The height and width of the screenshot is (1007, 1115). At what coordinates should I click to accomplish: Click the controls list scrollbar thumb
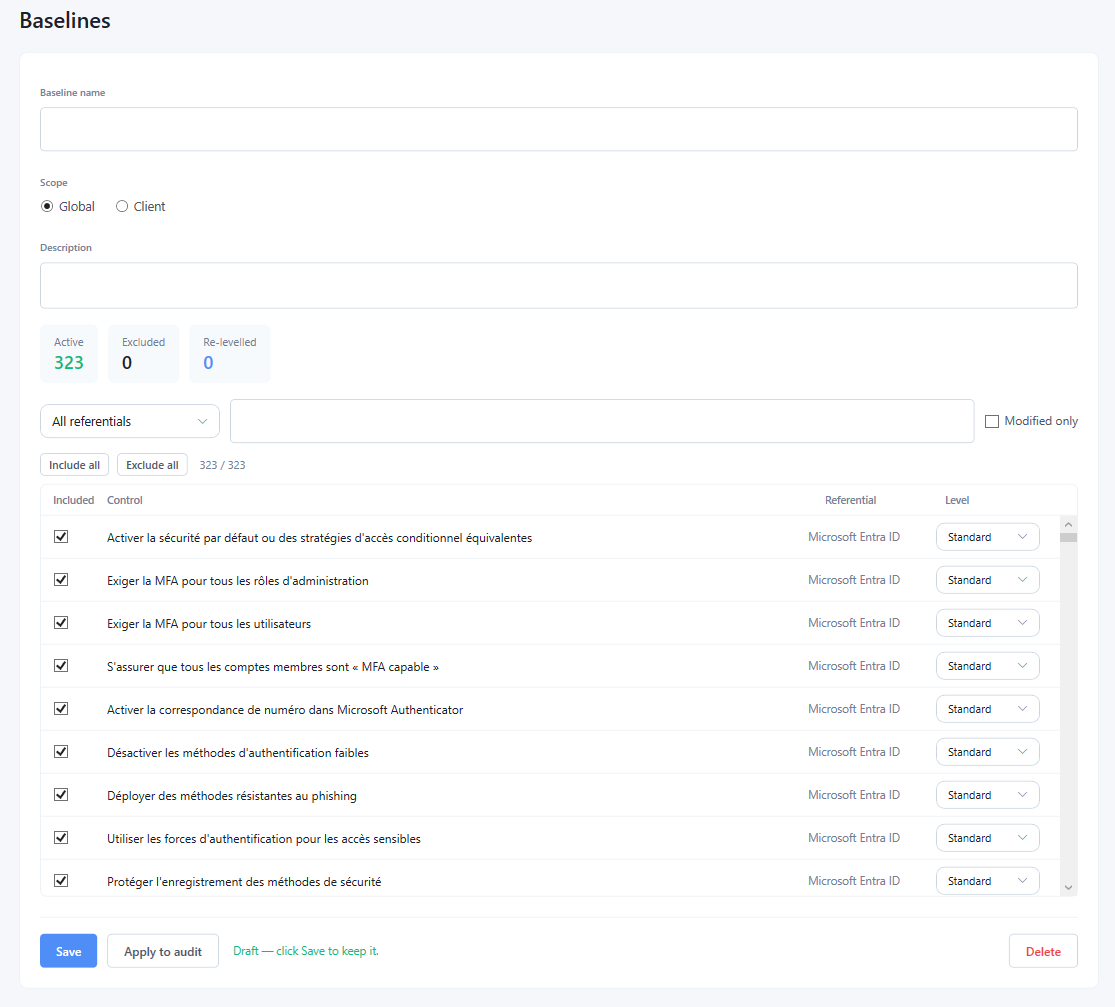pos(1068,537)
